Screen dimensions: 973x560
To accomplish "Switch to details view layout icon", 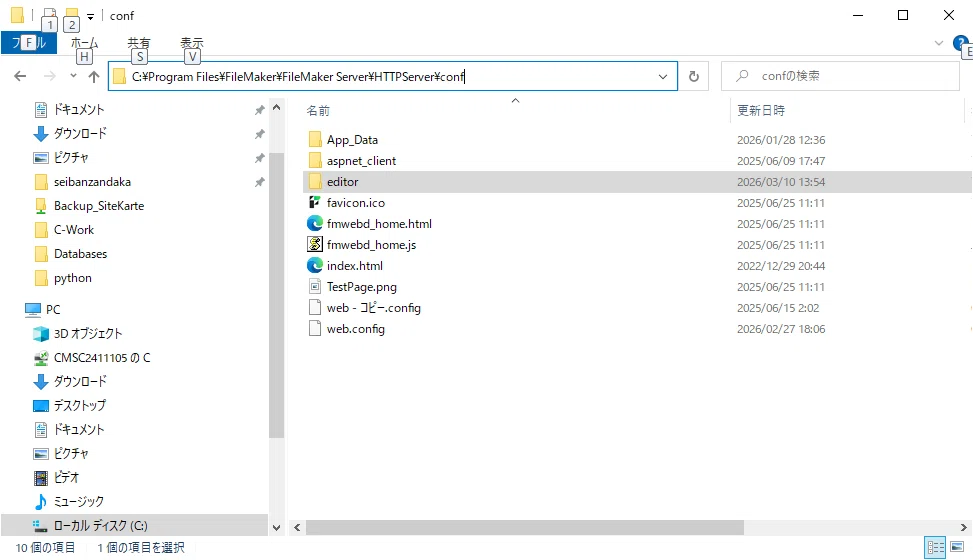I will pos(935,548).
